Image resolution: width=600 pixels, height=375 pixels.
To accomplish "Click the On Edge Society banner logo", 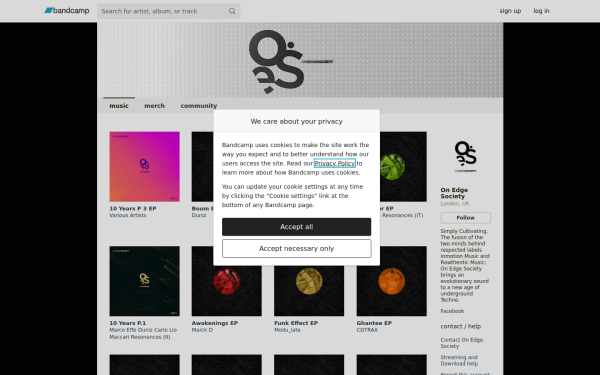I will coord(291,61).
